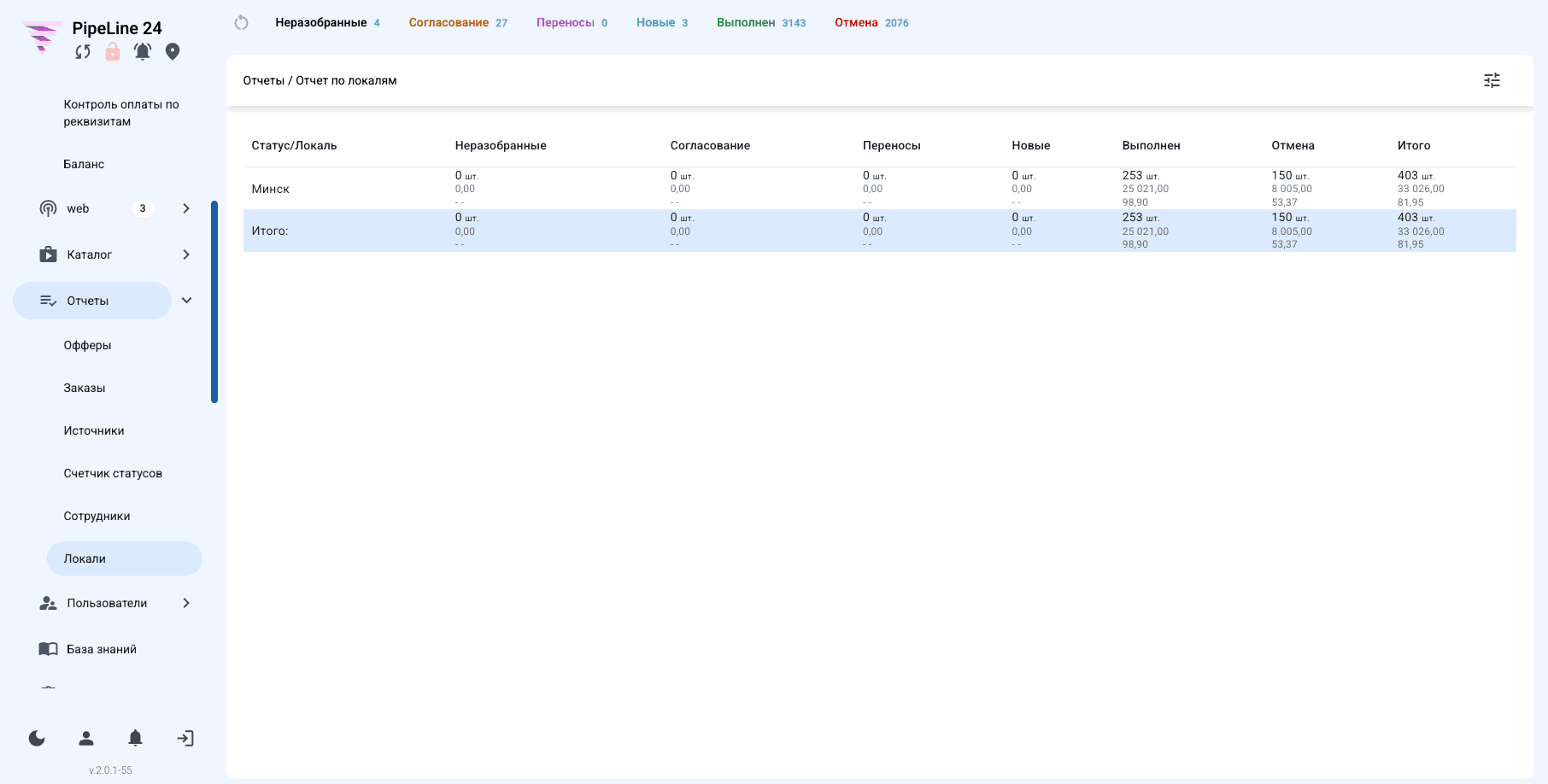
Task: Log out using the exit icon
Action: (x=185, y=738)
